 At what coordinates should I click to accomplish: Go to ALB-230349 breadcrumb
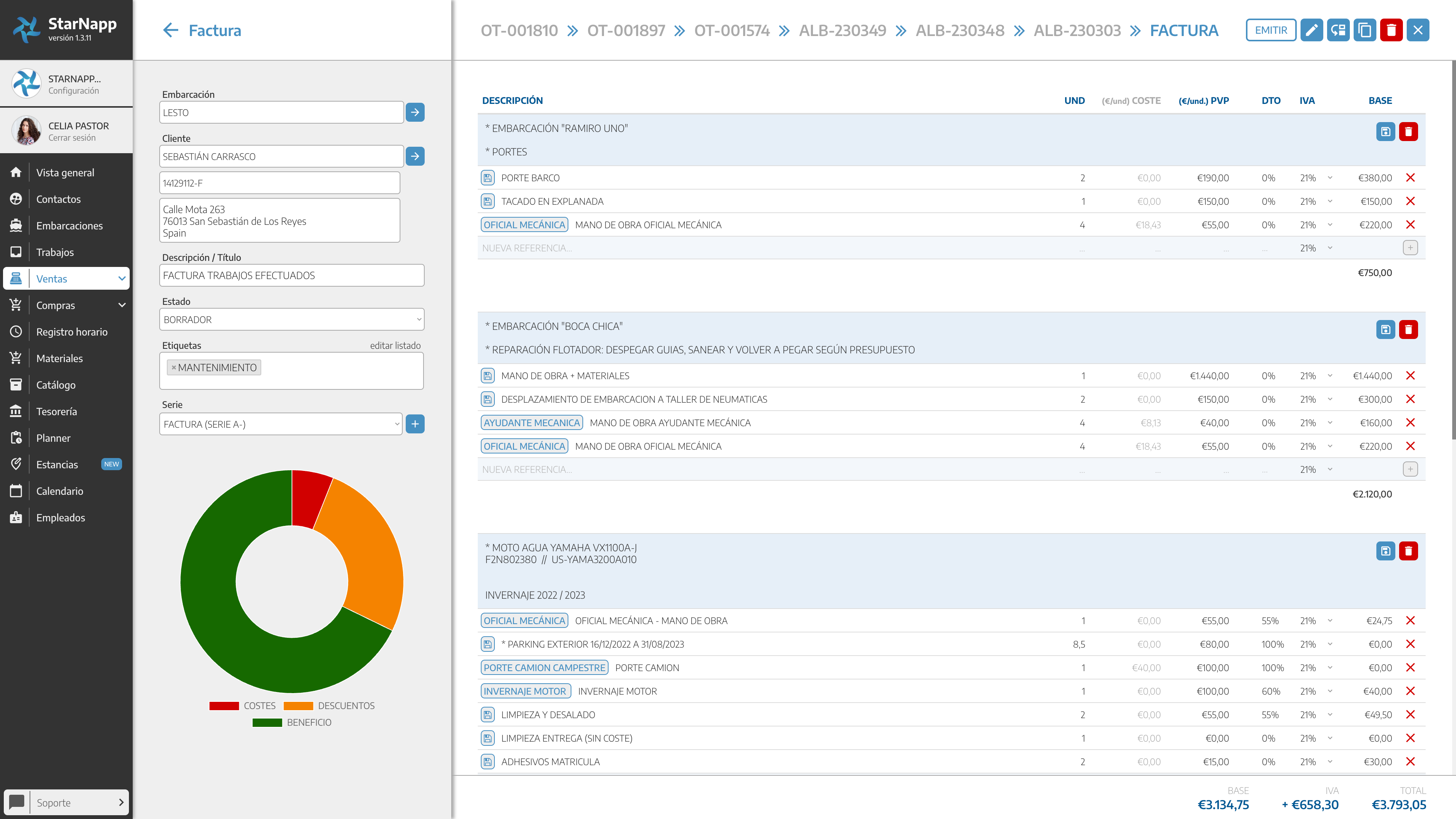842,30
